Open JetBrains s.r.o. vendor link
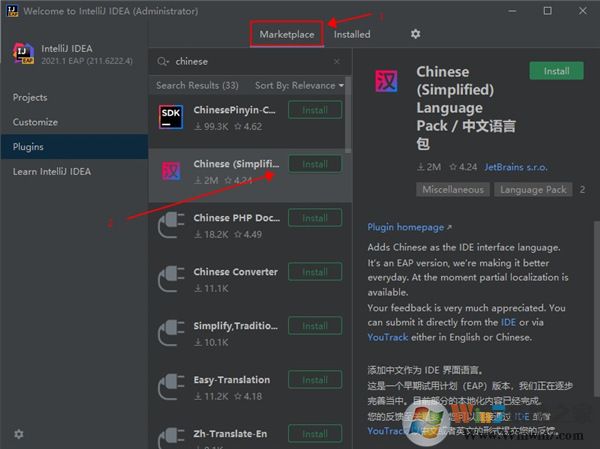Screen dimensions: 600x449 pyautogui.click(x=516, y=167)
